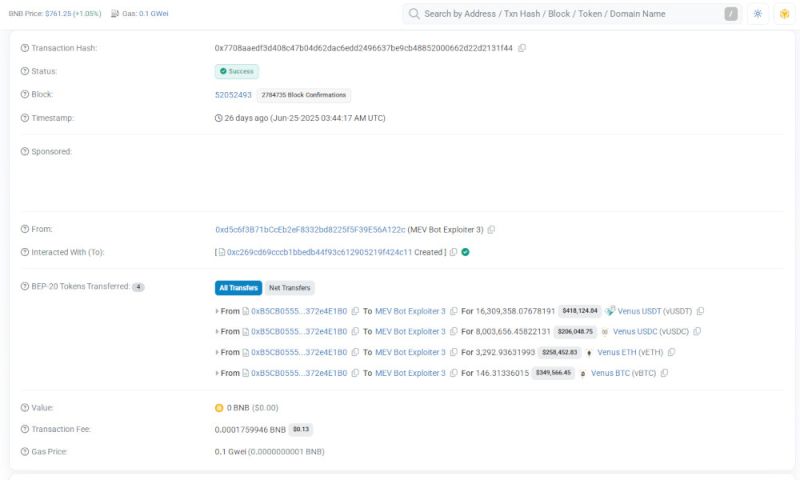This screenshot has width=800, height=480.
Task: Open Venus BTC (vBTC) token page
Action: pyautogui.click(x=623, y=373)
